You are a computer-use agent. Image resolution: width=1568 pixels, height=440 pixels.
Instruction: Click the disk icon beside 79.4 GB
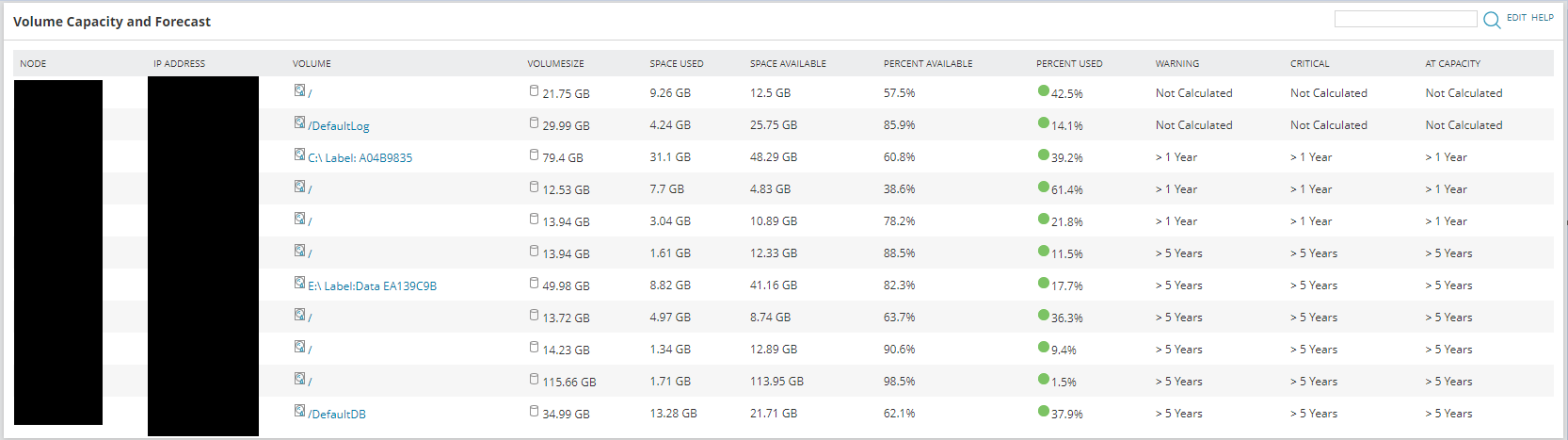click(535, 155)
